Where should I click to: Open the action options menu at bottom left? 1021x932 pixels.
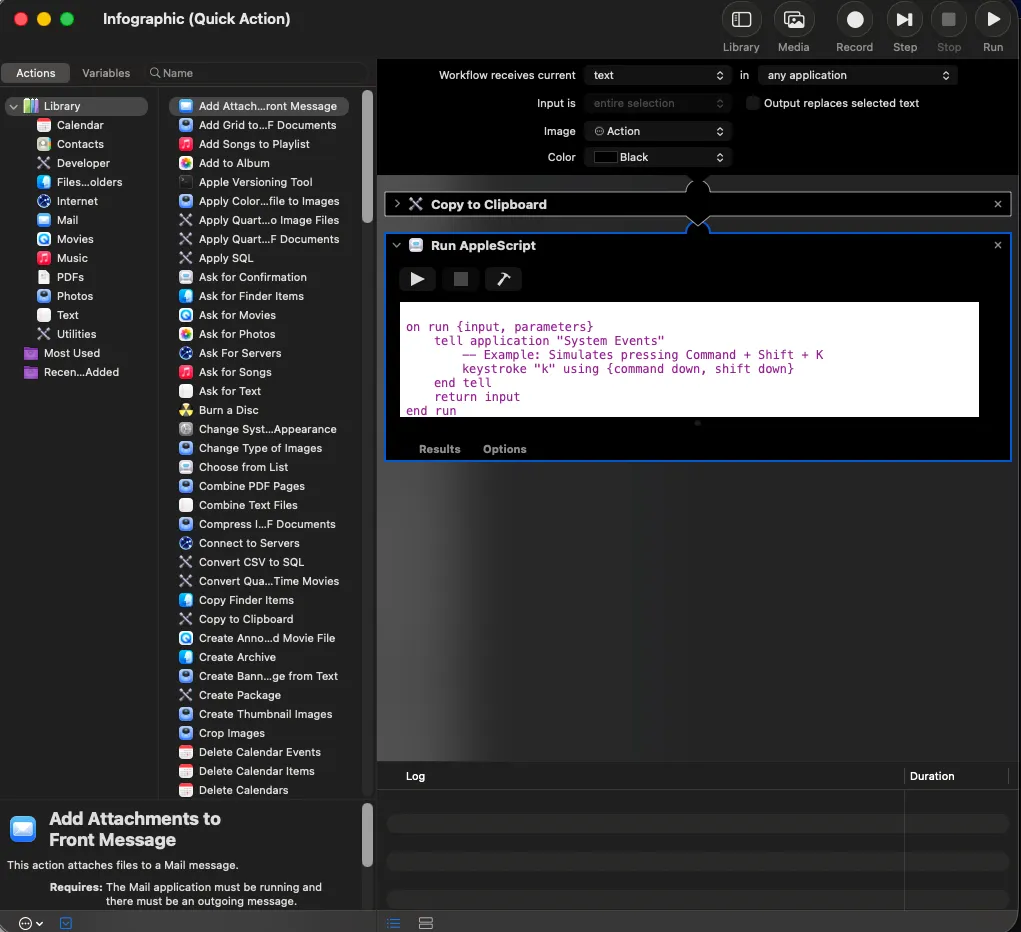click(x=31, y=923)
